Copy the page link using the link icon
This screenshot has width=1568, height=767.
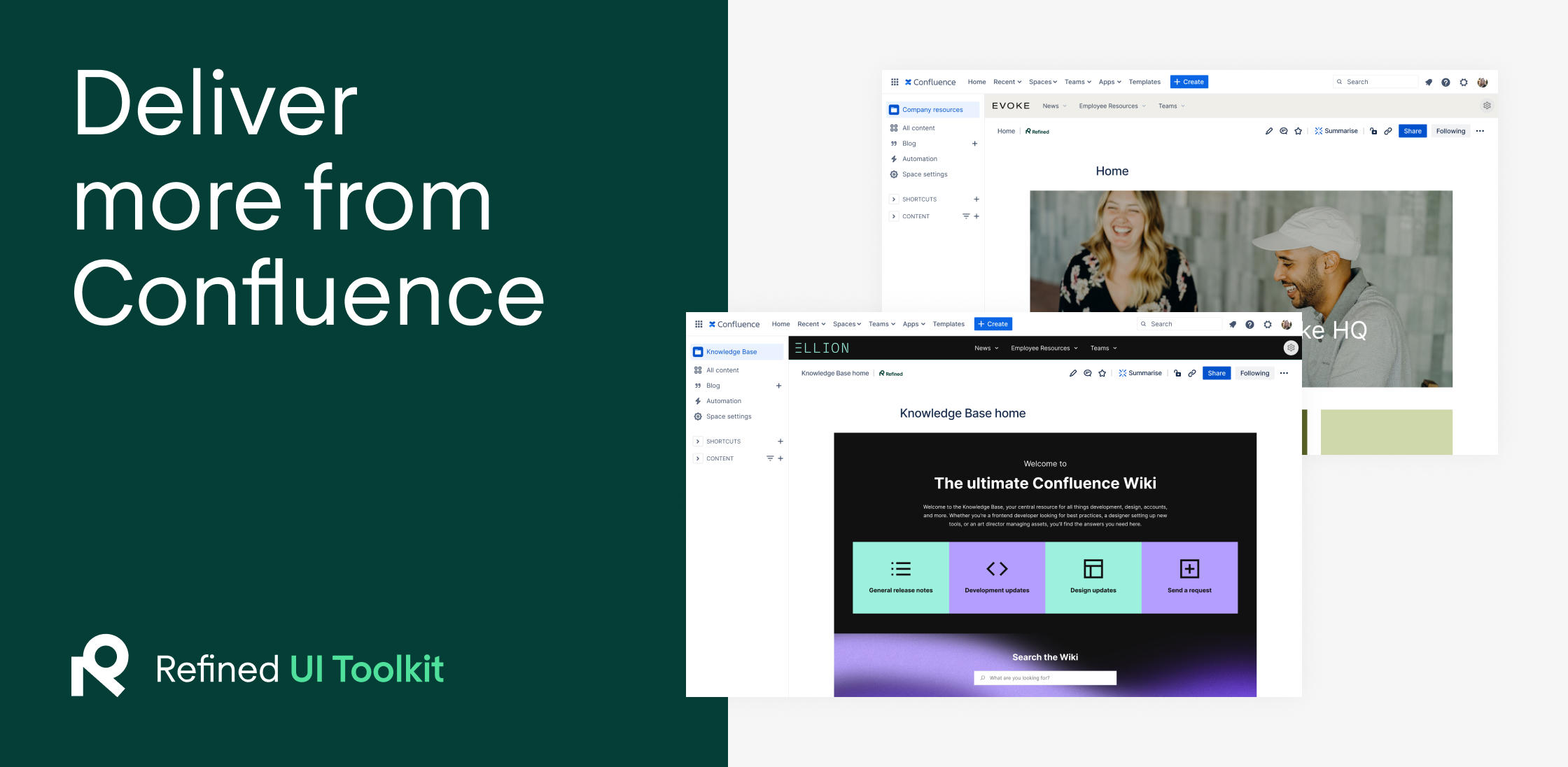1192,373
